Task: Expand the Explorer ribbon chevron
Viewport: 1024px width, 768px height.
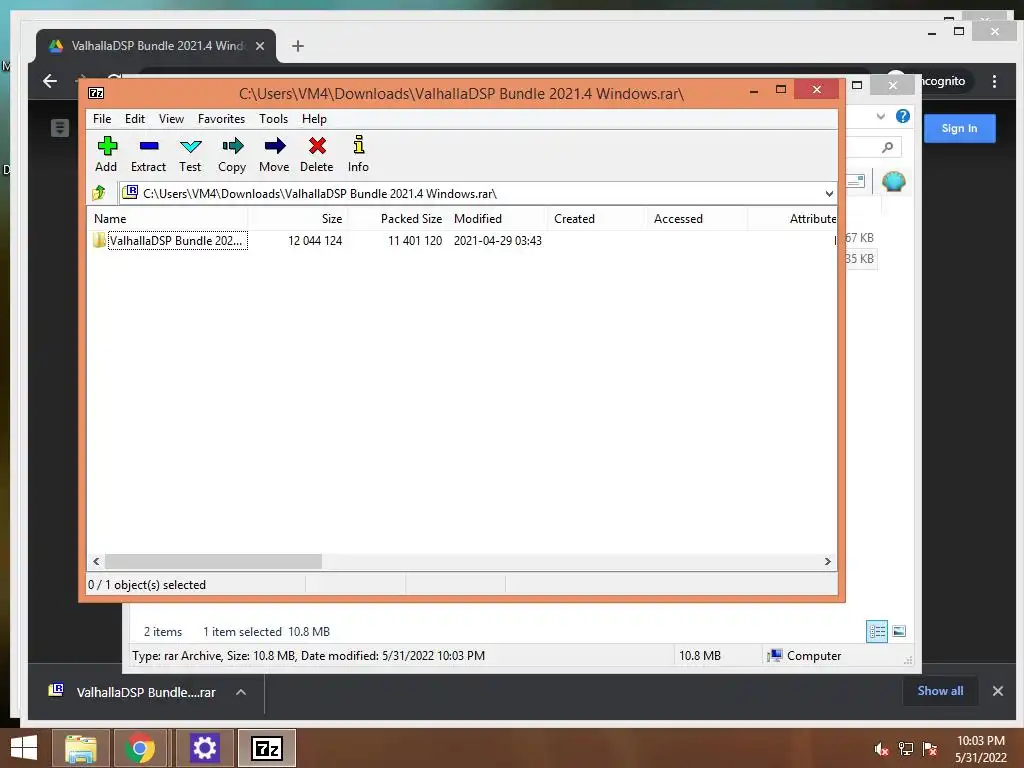Action: [x=880, y=116]
